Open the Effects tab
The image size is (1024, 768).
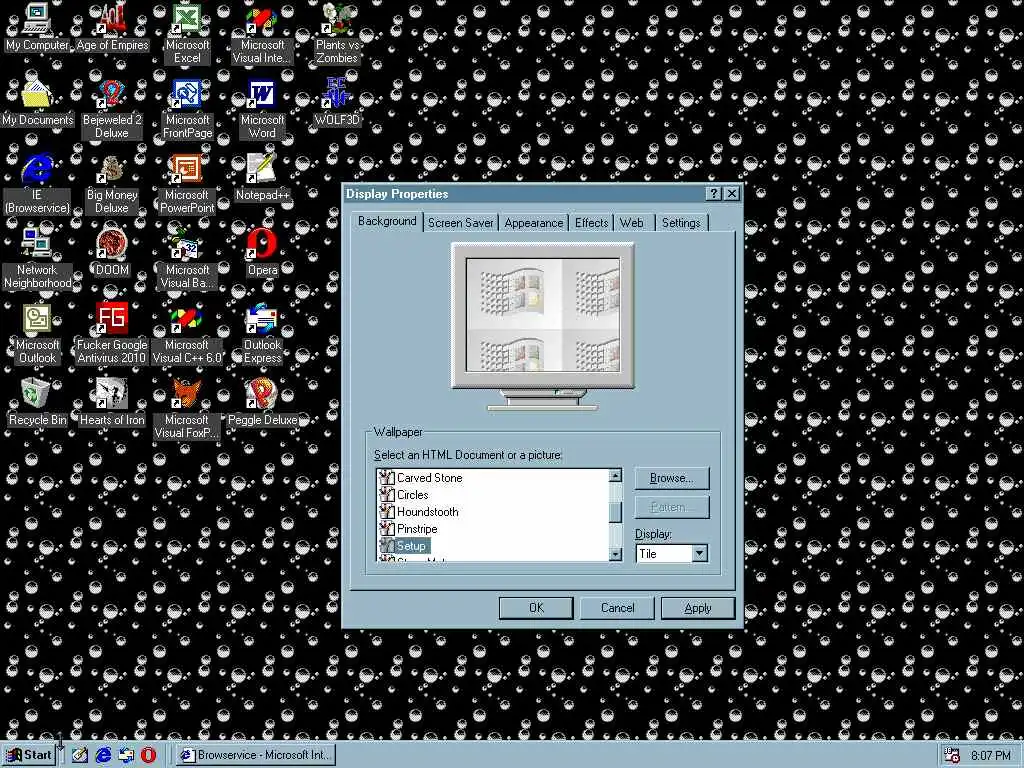tap(592, 223)
